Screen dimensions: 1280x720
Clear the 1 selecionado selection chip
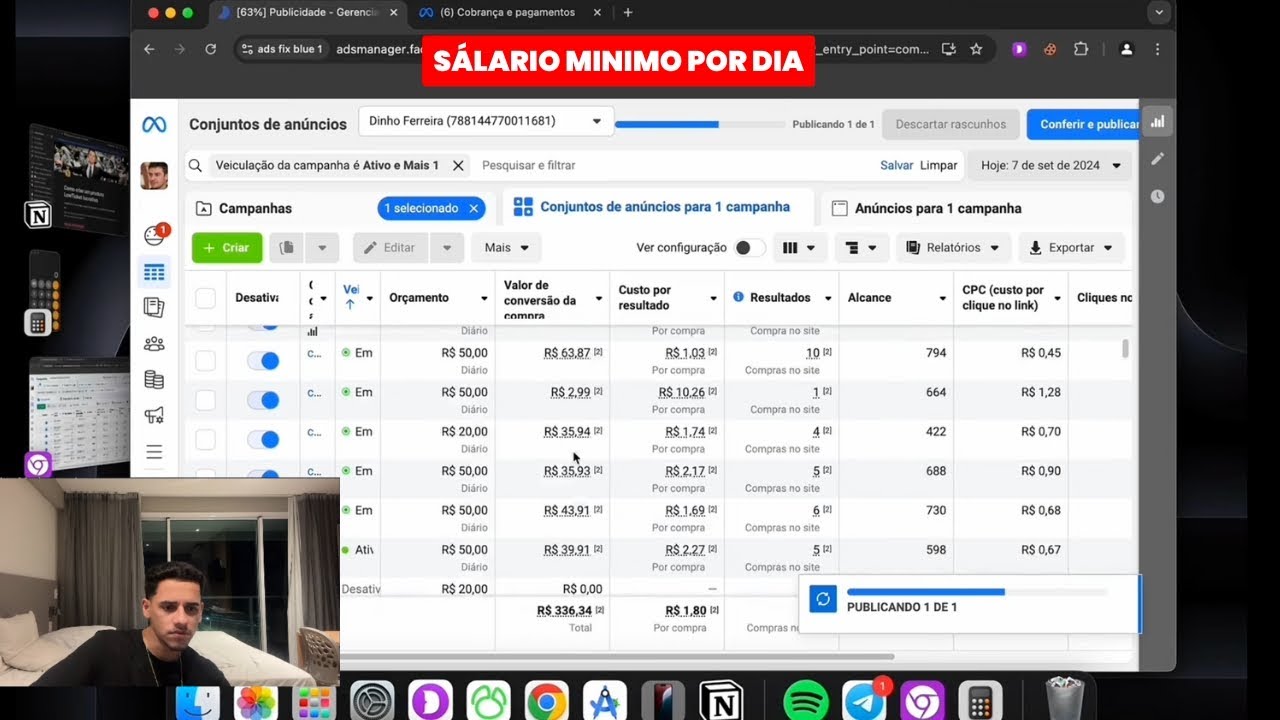click(x=474, y=208)
